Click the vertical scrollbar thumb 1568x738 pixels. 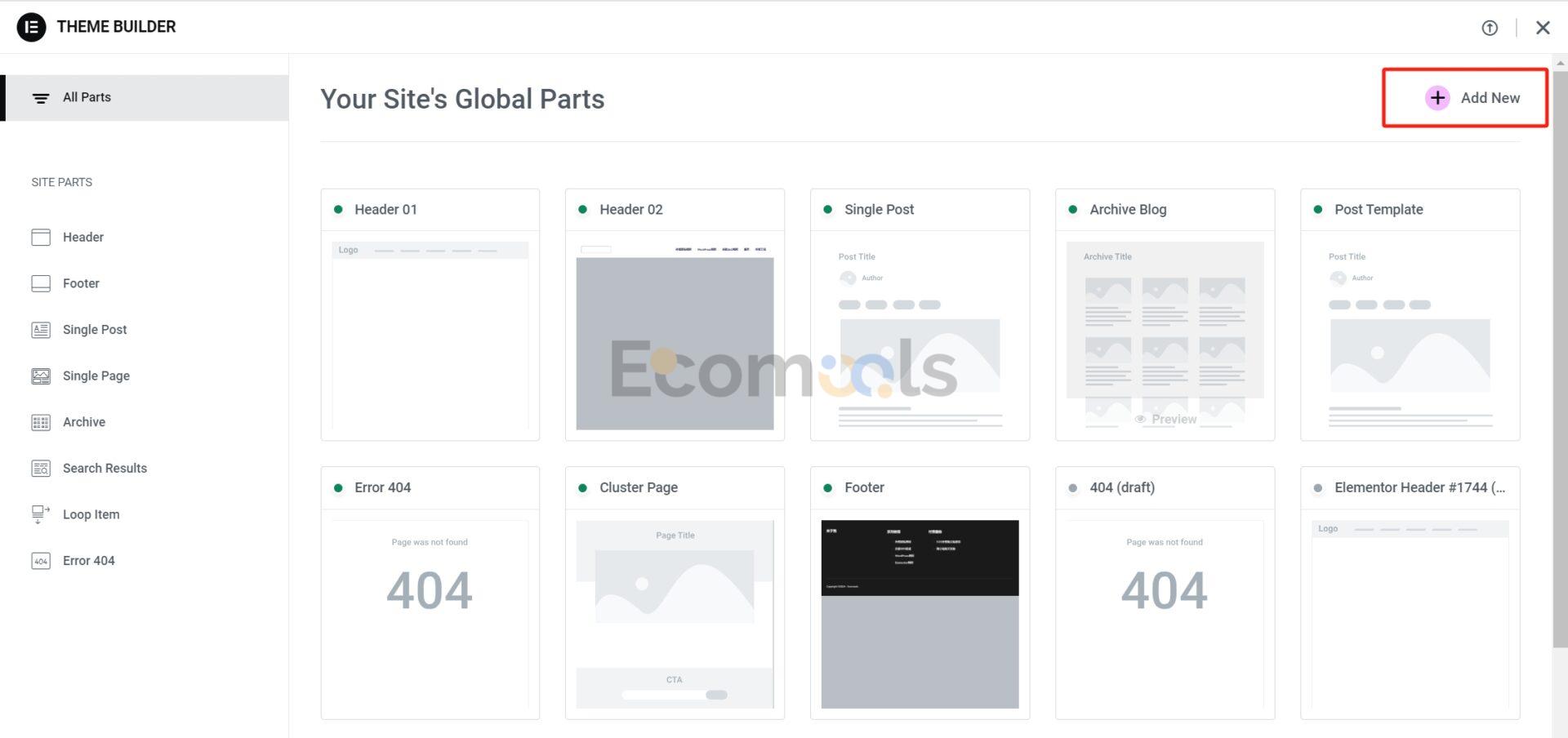[x=1561, y=359]
